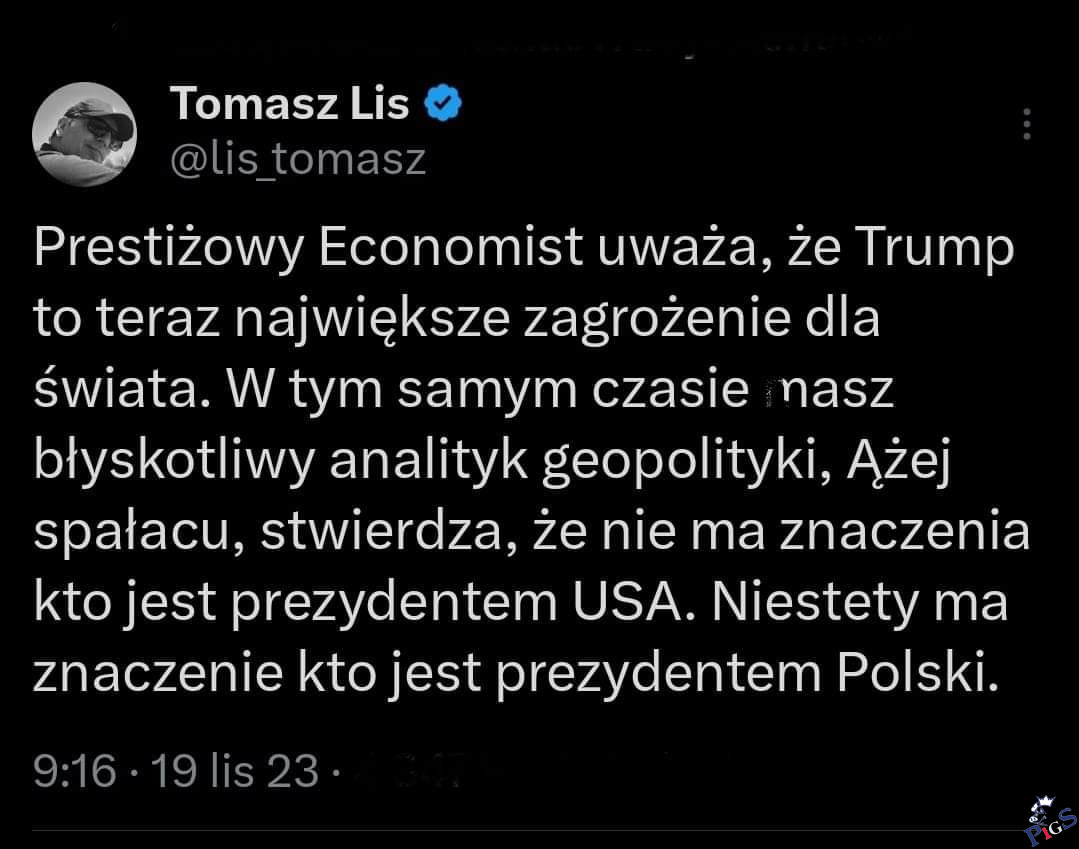Open the Tomasz Lis display name

290,103
